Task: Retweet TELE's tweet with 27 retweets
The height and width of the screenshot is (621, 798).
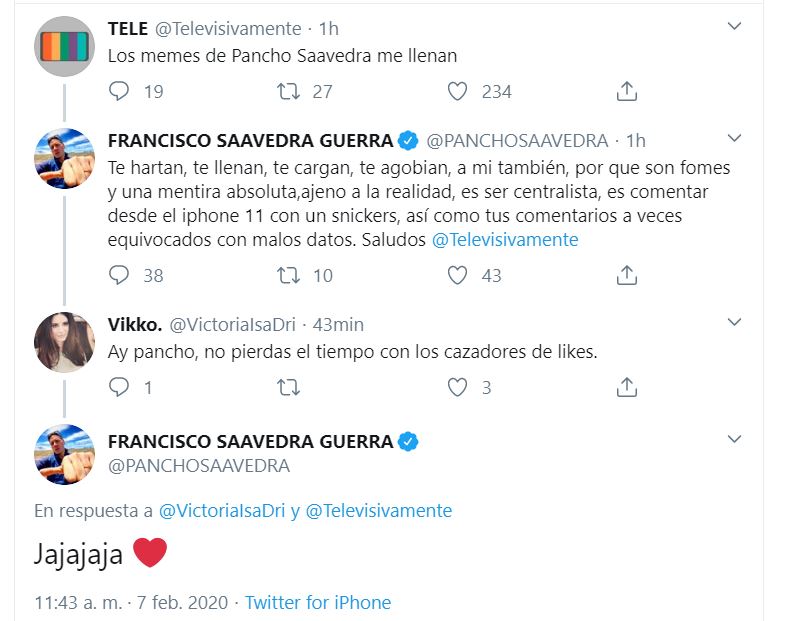Action: click(288, 92)
